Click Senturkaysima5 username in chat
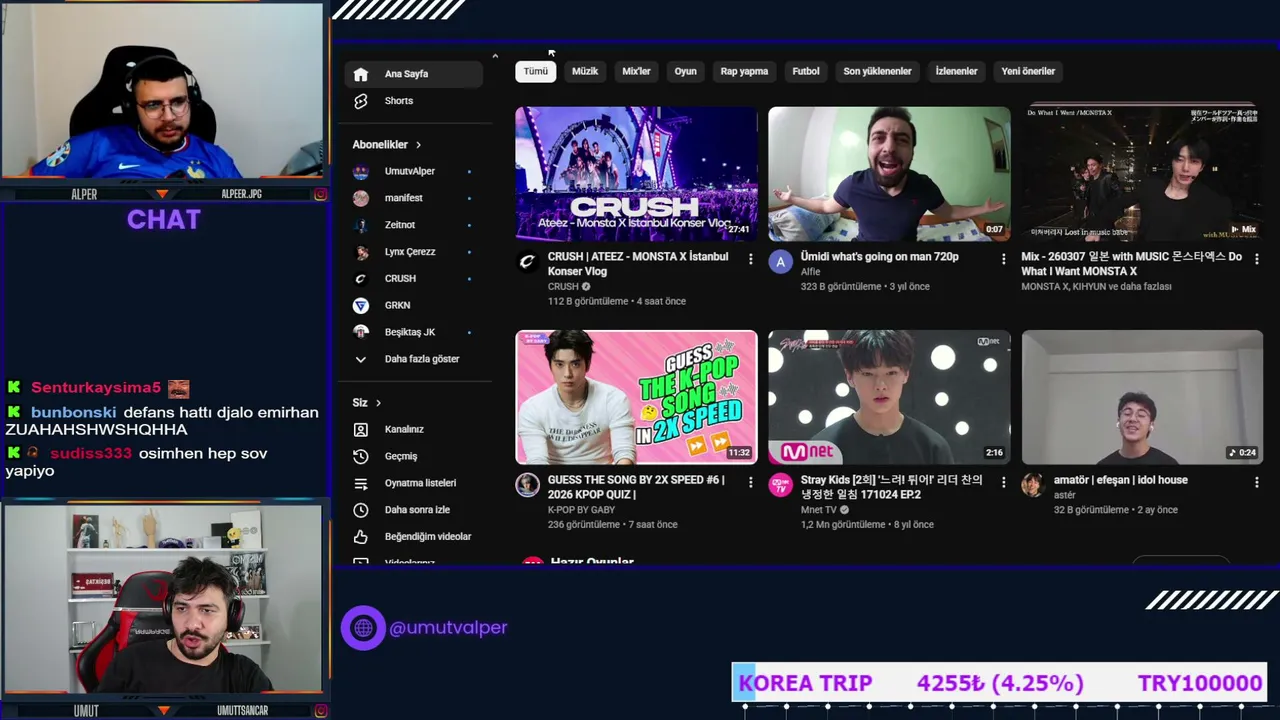The width and height of the screenshot is (1280, 720). coord(96,388)
